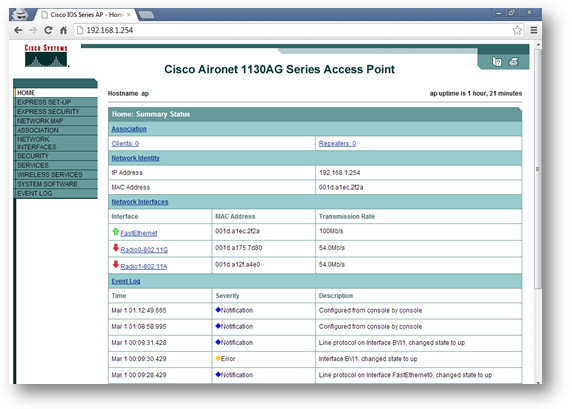
Task: Go to the browser Home page icon
Action: 63,30
